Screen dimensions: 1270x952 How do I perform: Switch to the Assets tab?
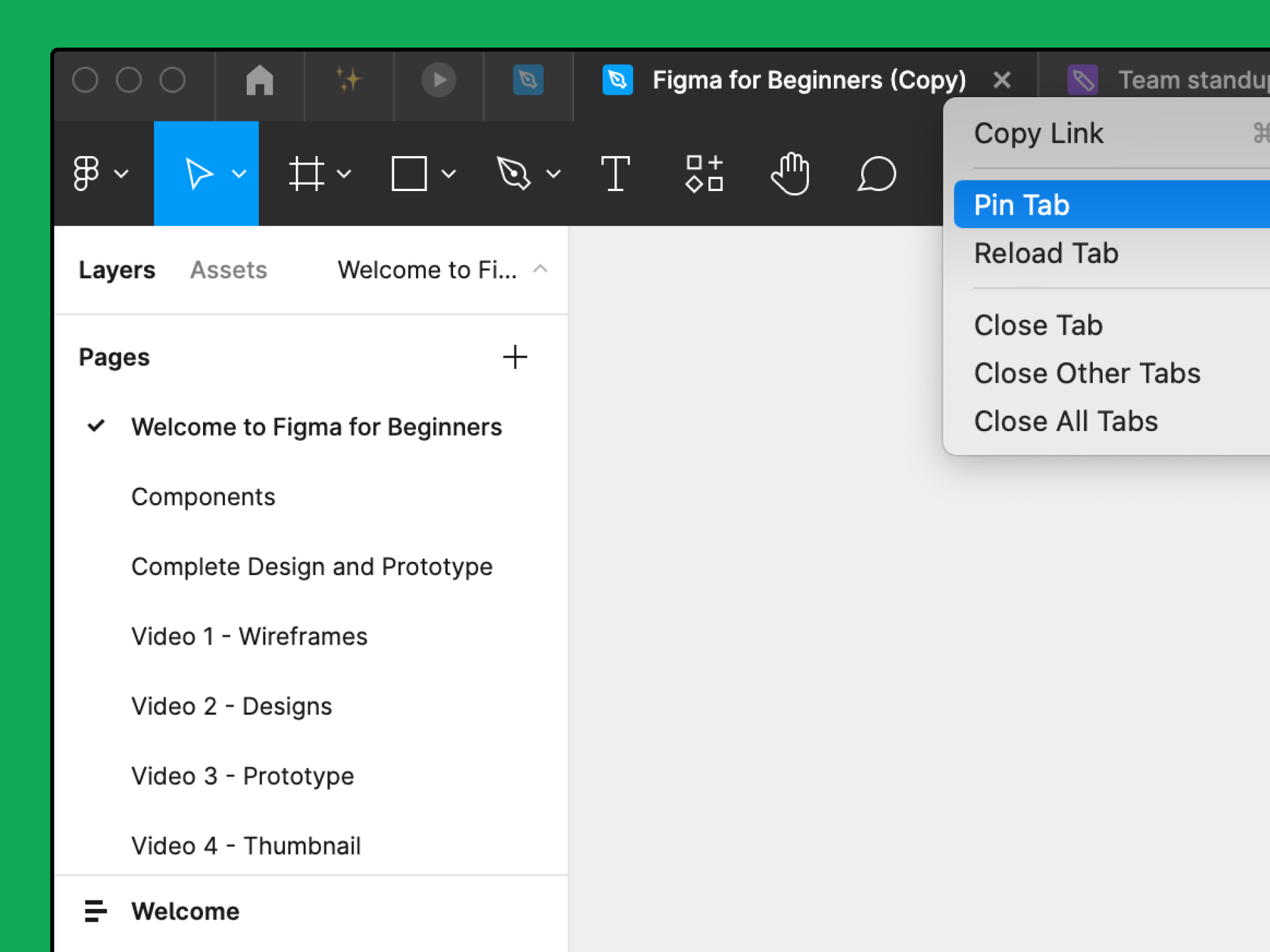click(229, 269)
